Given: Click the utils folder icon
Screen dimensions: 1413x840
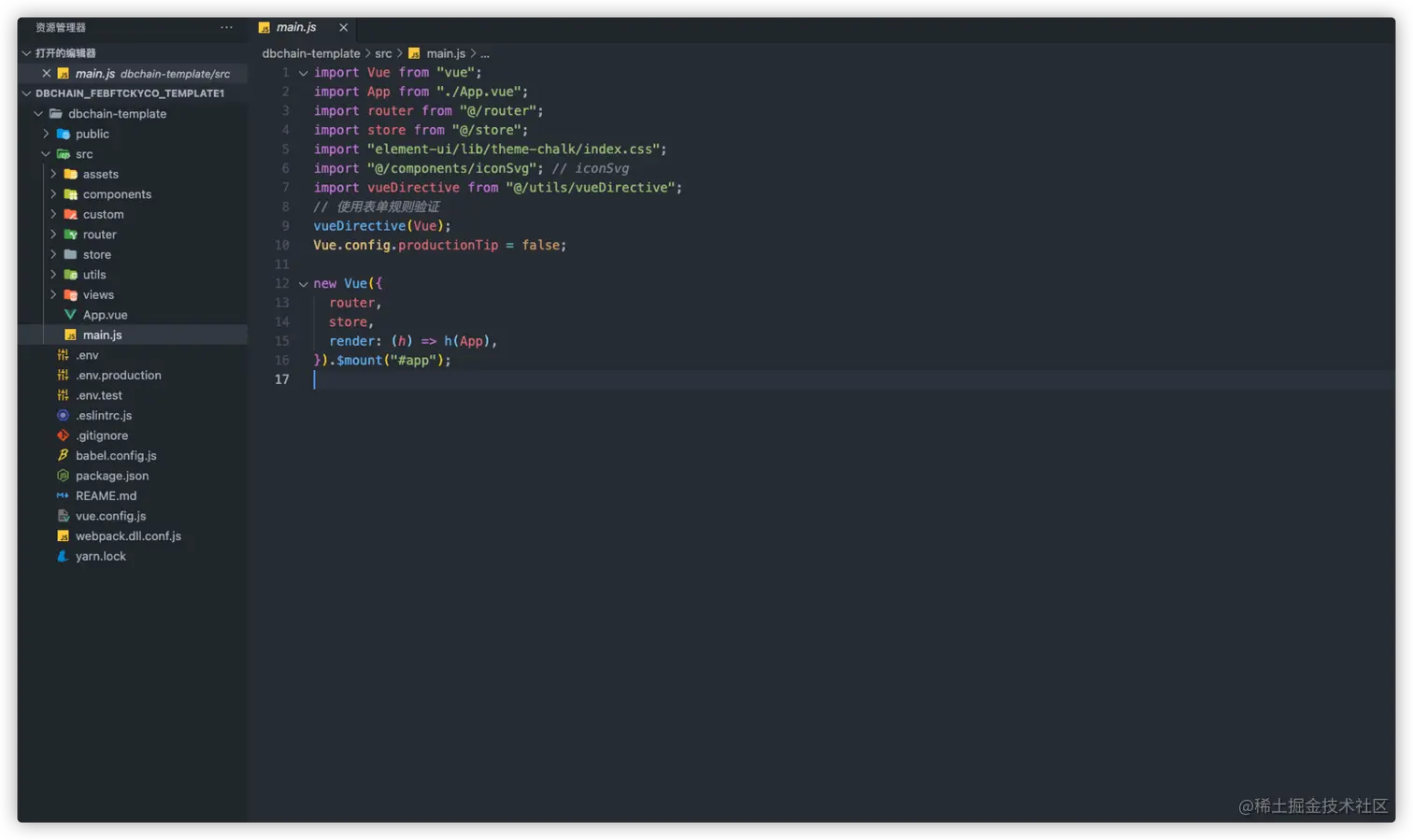Looking at the screenshot, I should pyautogui.click(x=70, y=275).
